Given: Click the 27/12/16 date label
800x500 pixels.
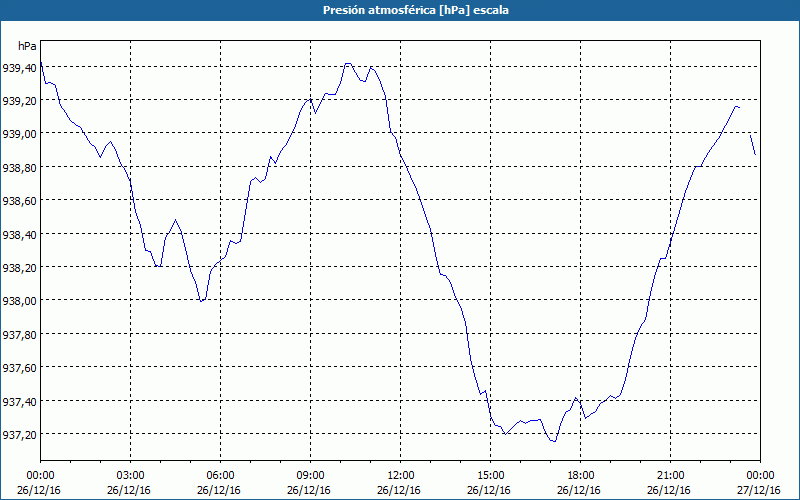Looking at the screenshot, I should pos(759,490).
